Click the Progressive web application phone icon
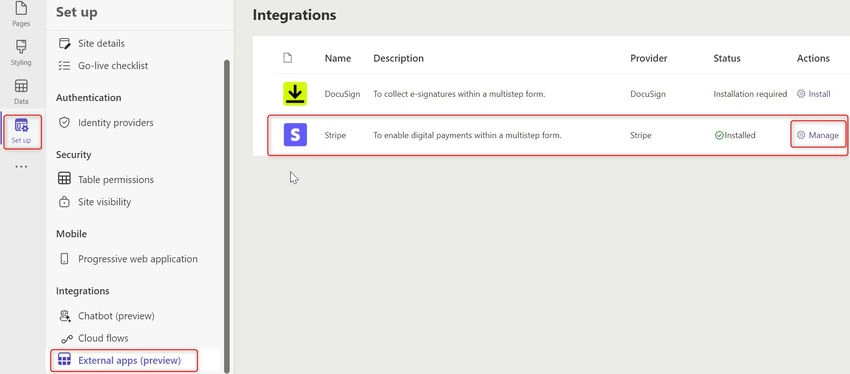Screen dimensions: 850x374 click(x=65, y=259)
